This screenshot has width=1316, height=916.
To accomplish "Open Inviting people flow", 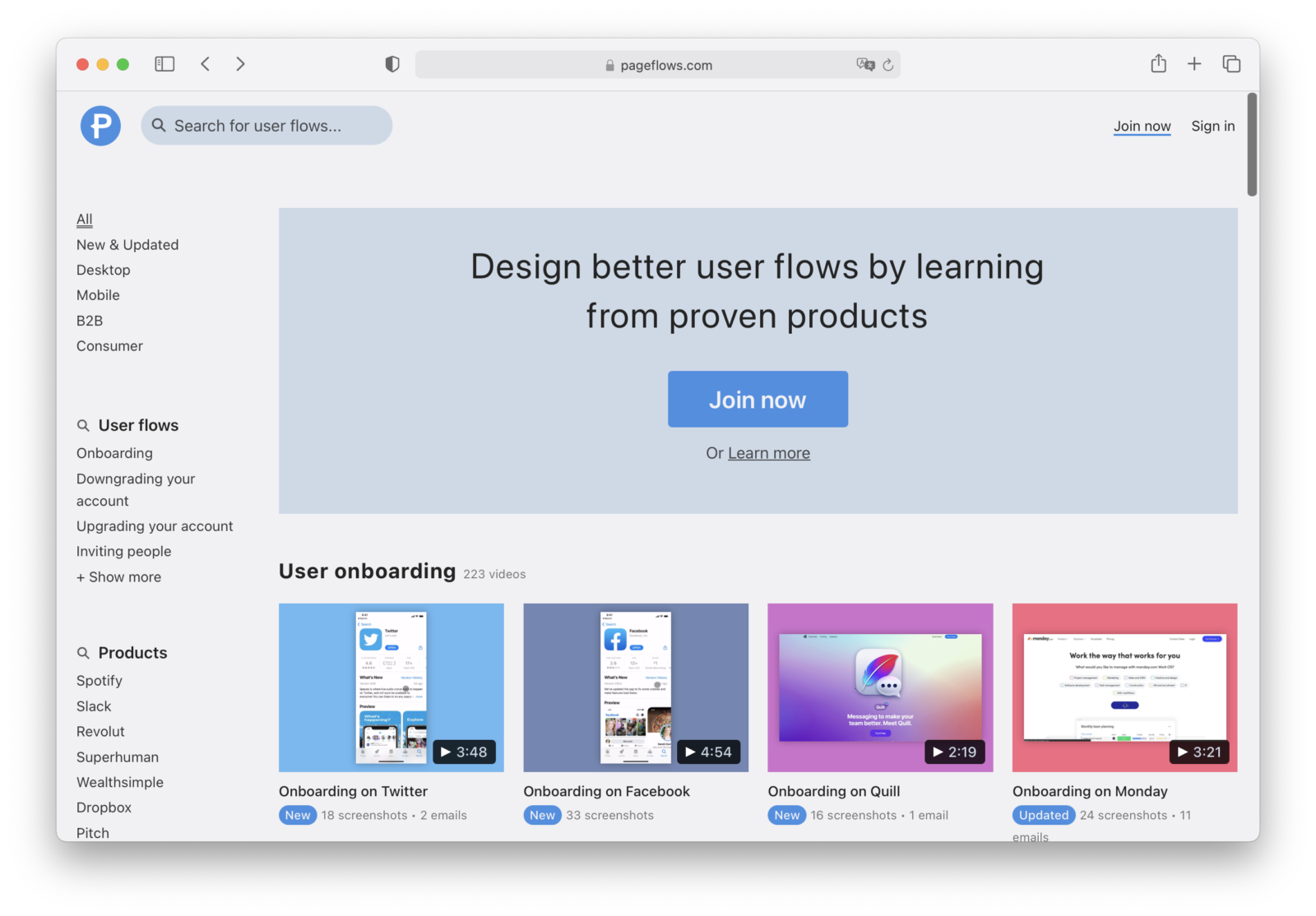I will point(123,552).
